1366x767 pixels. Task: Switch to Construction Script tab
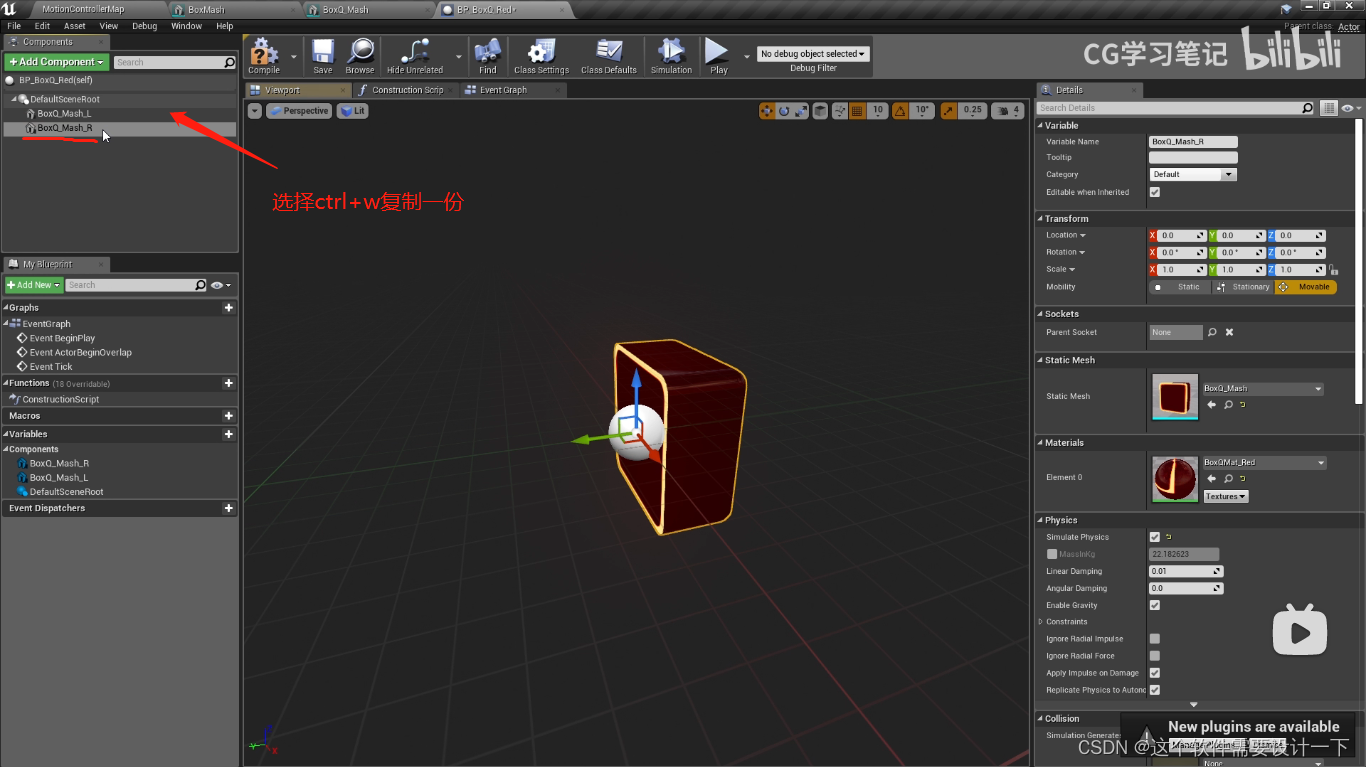click(407, 90)
